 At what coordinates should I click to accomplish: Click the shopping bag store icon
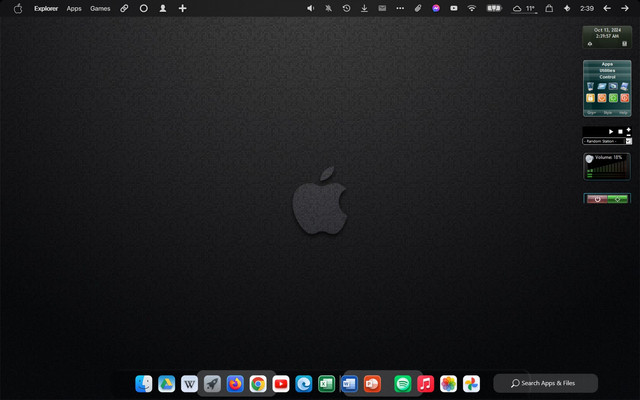click(549, 8)
